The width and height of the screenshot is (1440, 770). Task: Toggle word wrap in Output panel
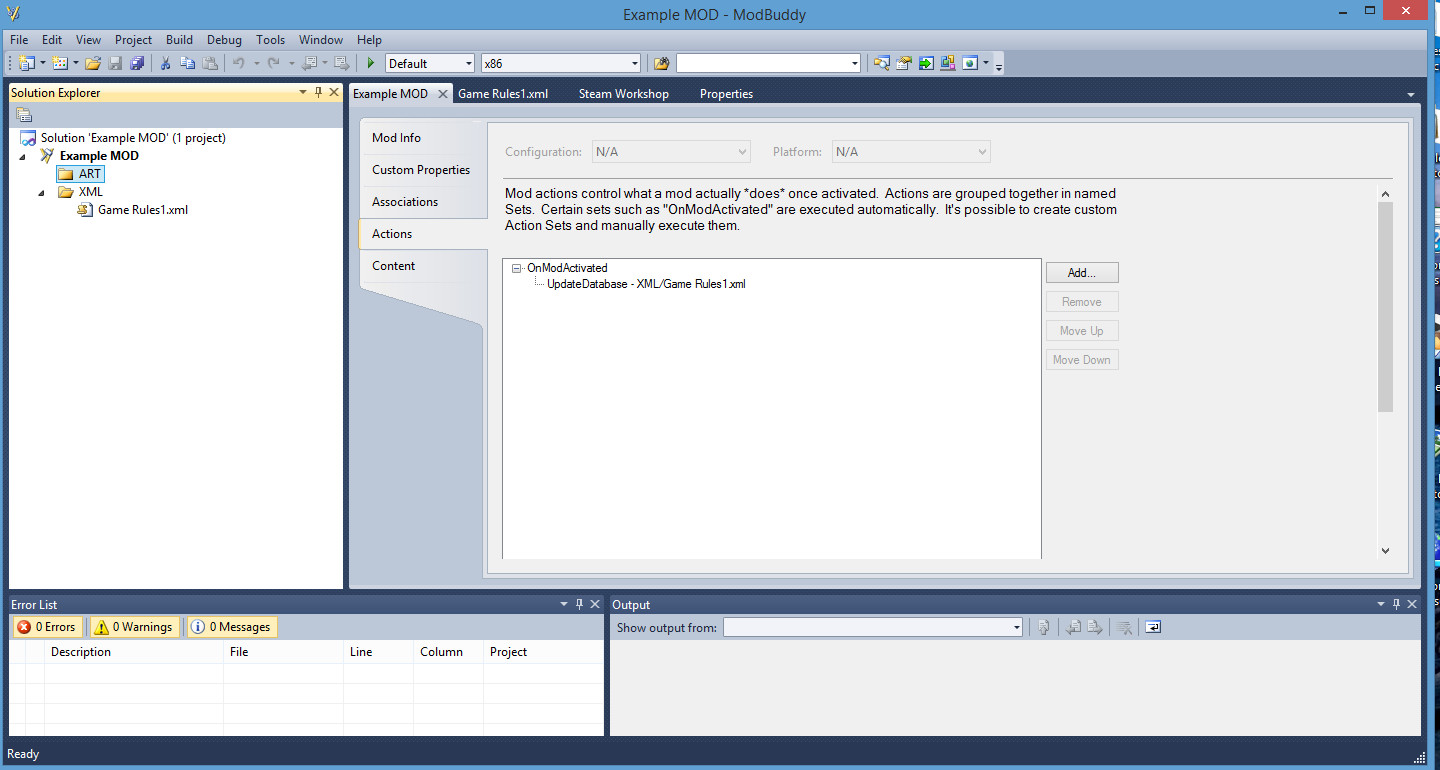[x=1153, y=627]
